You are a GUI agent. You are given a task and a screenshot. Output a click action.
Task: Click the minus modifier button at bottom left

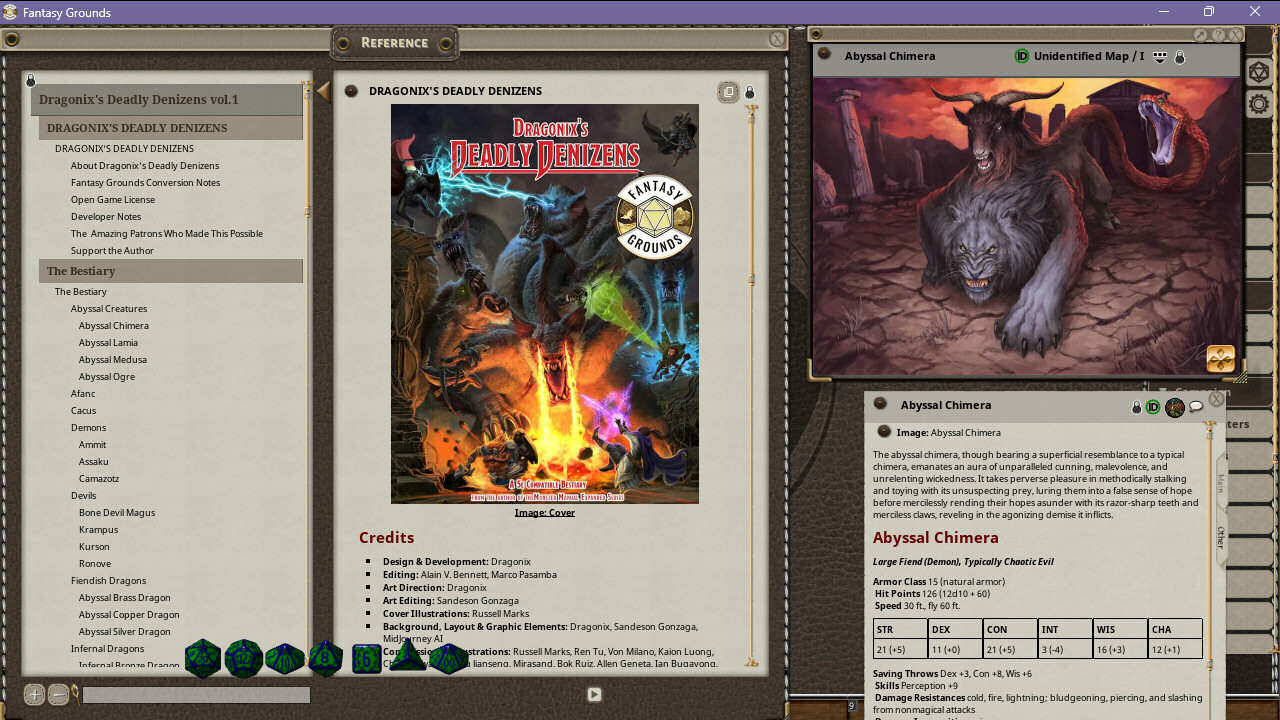[58, 694]
